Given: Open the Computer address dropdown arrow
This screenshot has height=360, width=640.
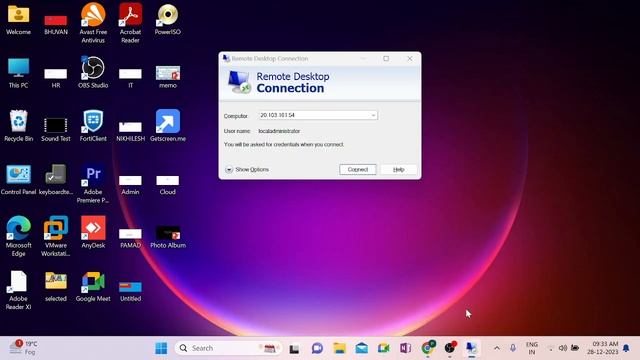Looking at the screenshot, I should click(373, 116).
